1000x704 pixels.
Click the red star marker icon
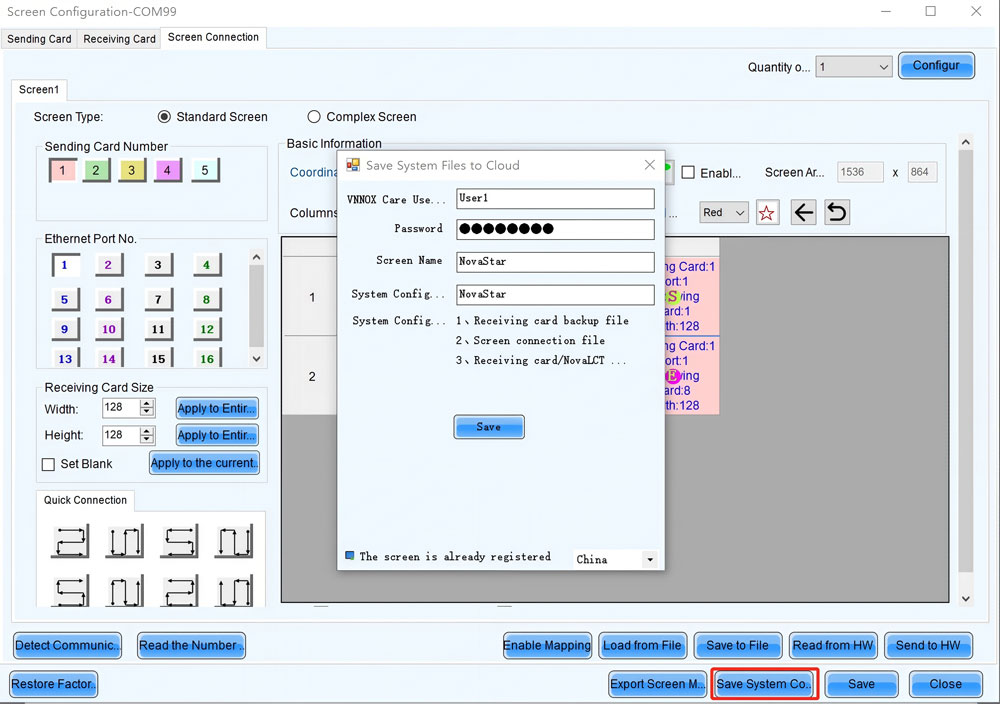pos(768,212)
